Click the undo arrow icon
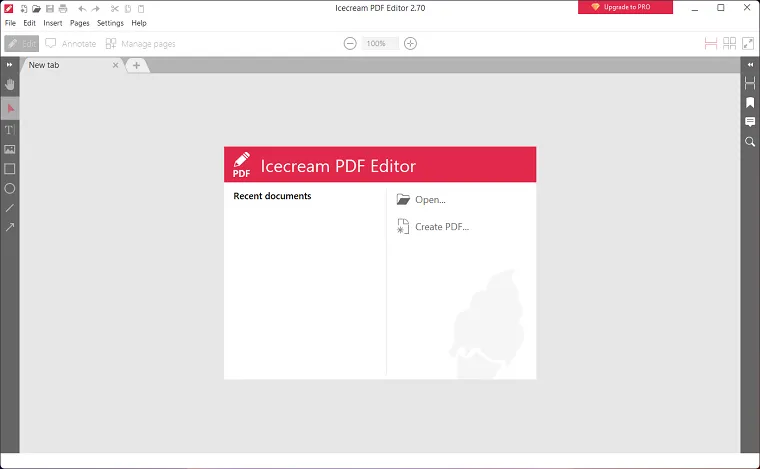 pos(82,8)
